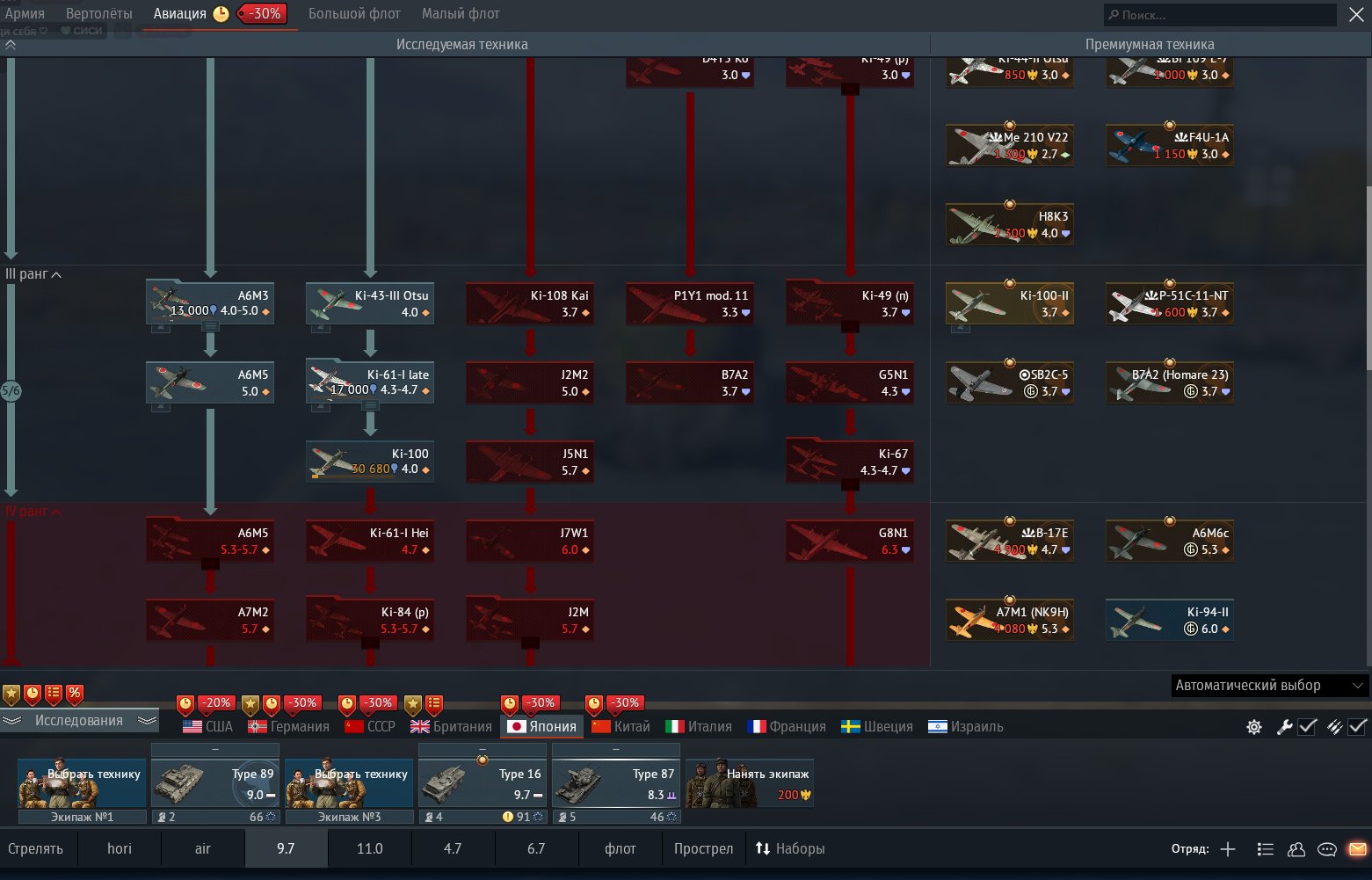The width and height of the screenshot is (1372, 880).
Task: Select the Британия nation tab
Action: (x=451, y=727)
